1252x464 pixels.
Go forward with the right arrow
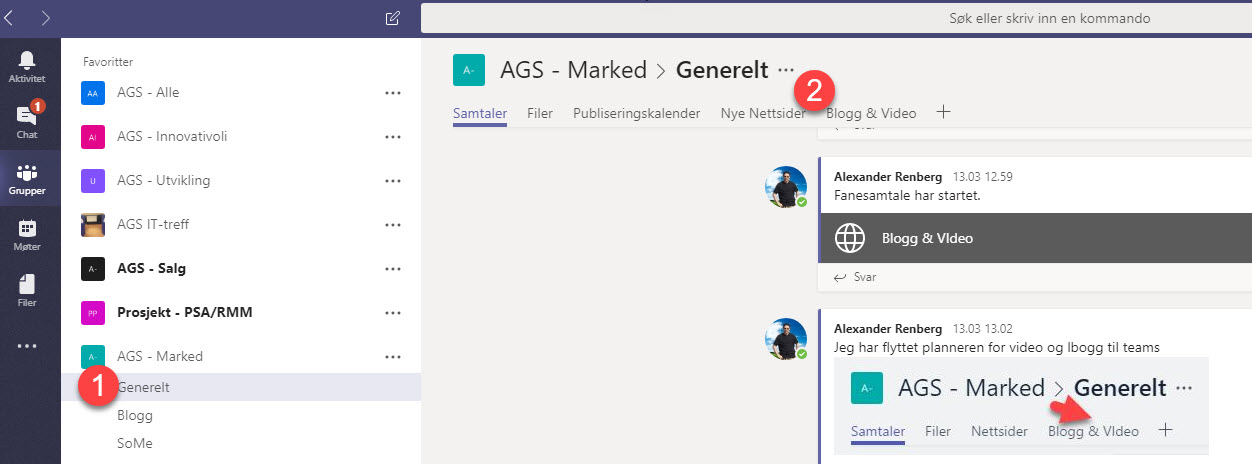click(x=45, y=17)
